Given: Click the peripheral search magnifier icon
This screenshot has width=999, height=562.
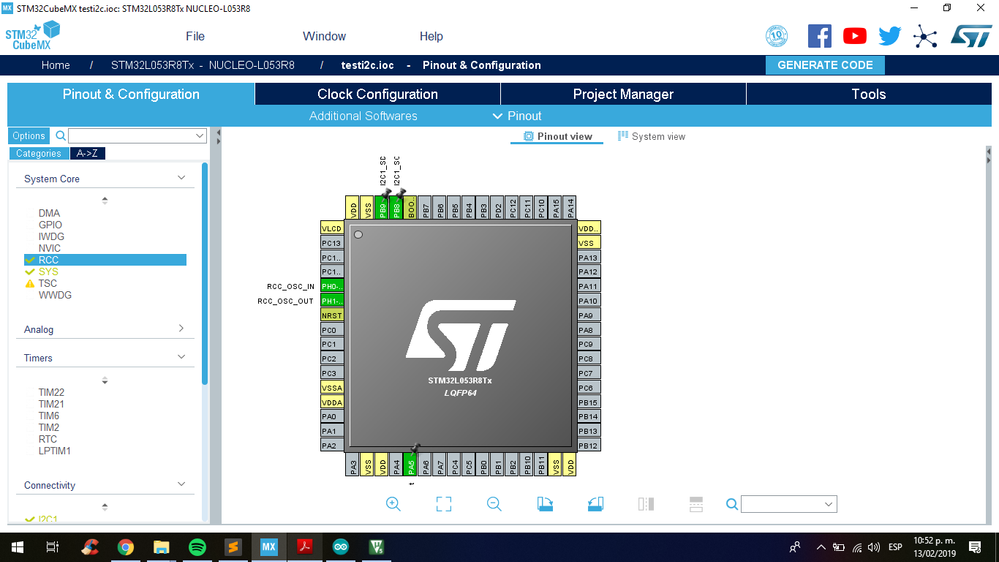Looking at the screenshot, I should click(61, 136).
